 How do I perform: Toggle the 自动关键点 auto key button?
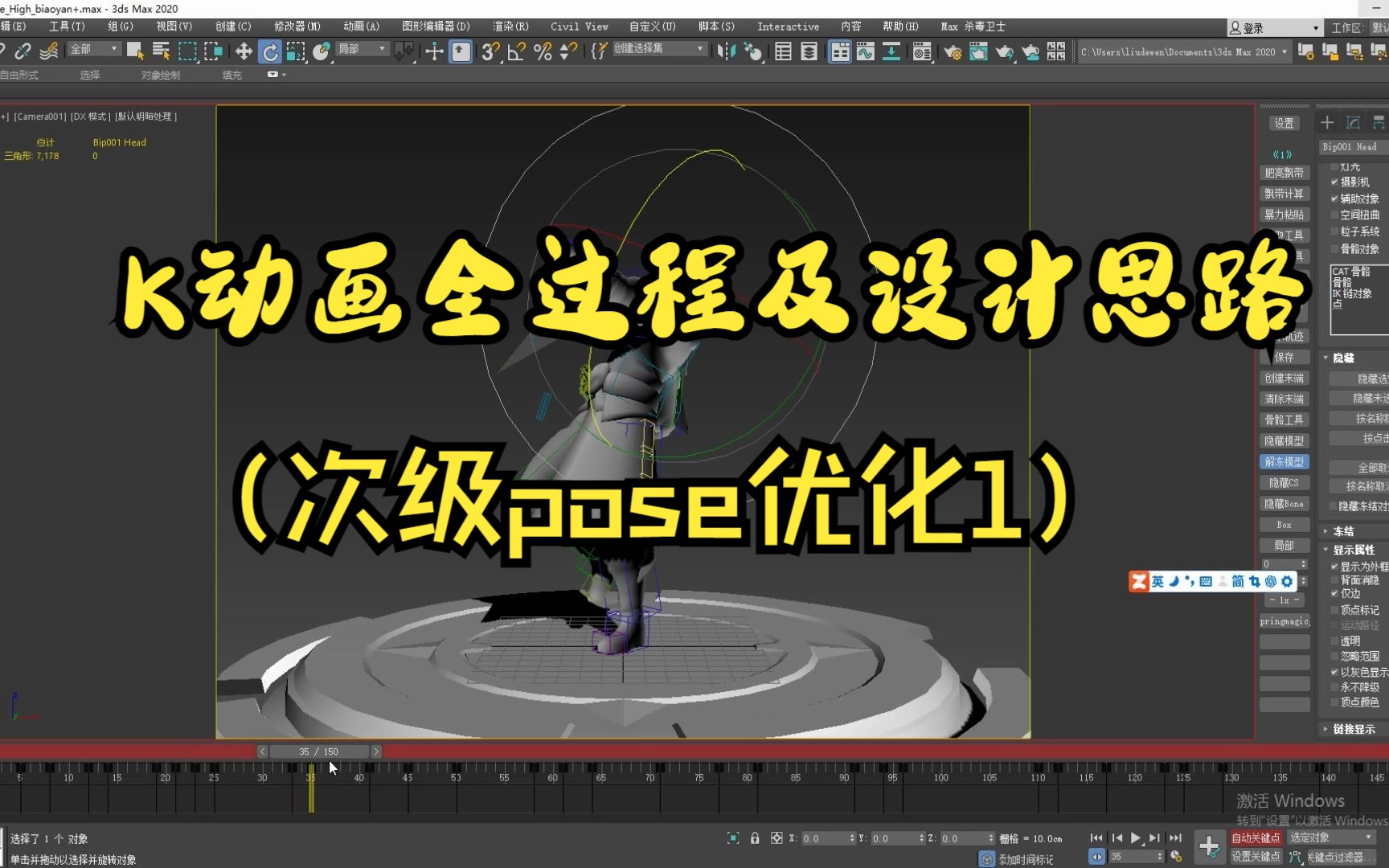[x=1256, y=838]
